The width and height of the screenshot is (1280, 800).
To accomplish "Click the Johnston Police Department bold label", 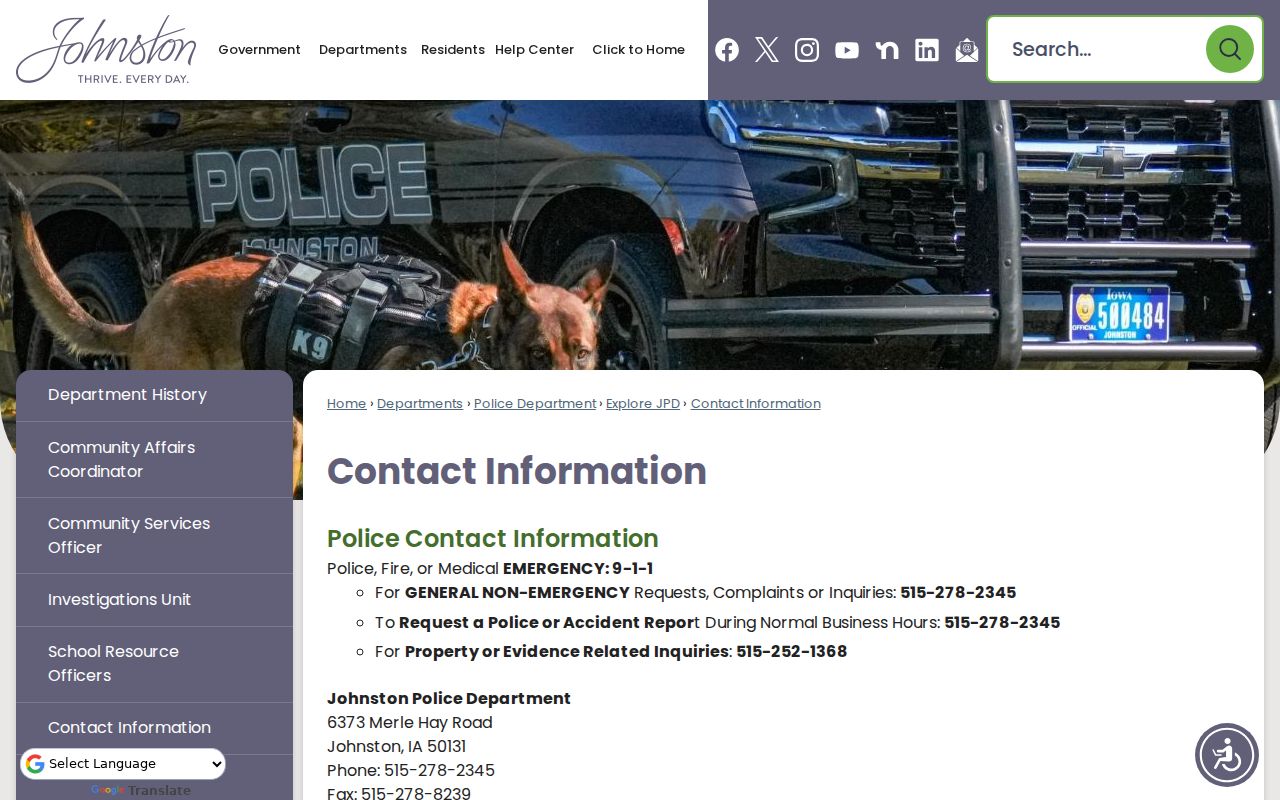I will click(x=449, y=699).
